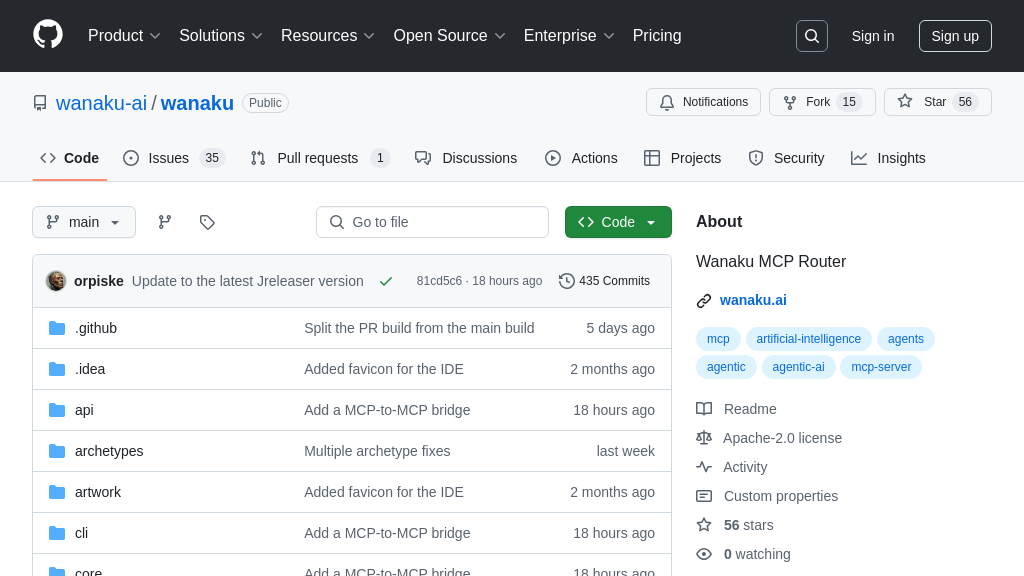Viewport: 1024px width, 576px height.
Task: View the 435 Commits history
Action: click(605, 281)
